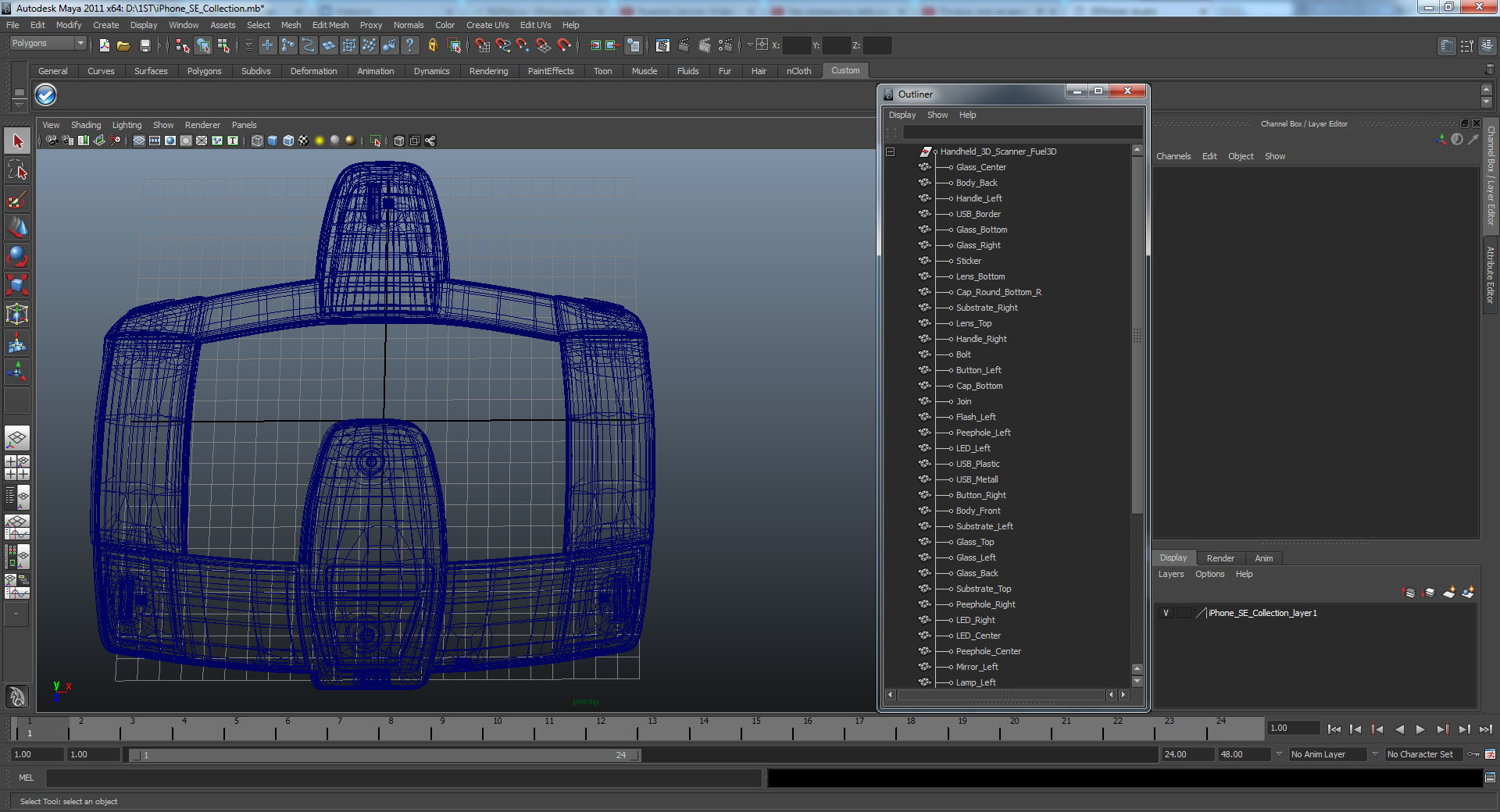Image resolution: width=1500 pixels, height=812 pixels.
Task: Select the Soft Modification tool
Action: (x=17, y=343)
